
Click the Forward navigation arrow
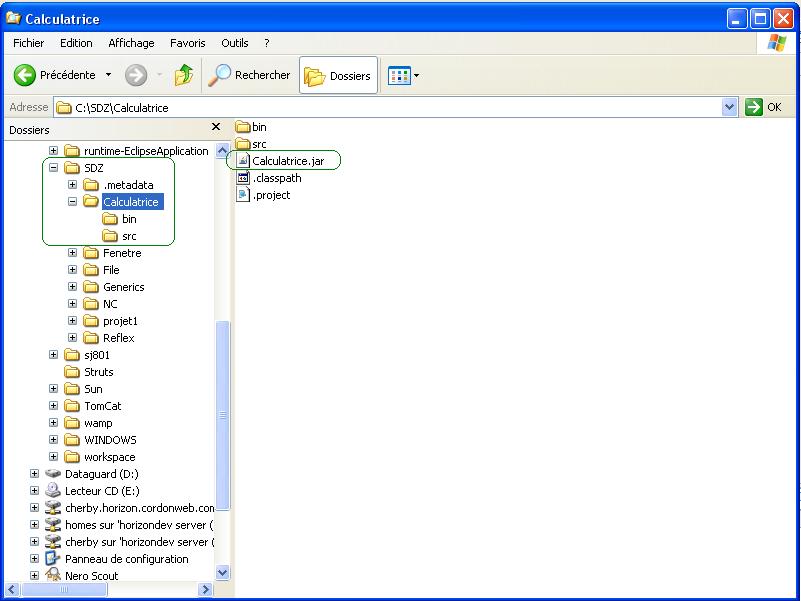pos(136,75)
